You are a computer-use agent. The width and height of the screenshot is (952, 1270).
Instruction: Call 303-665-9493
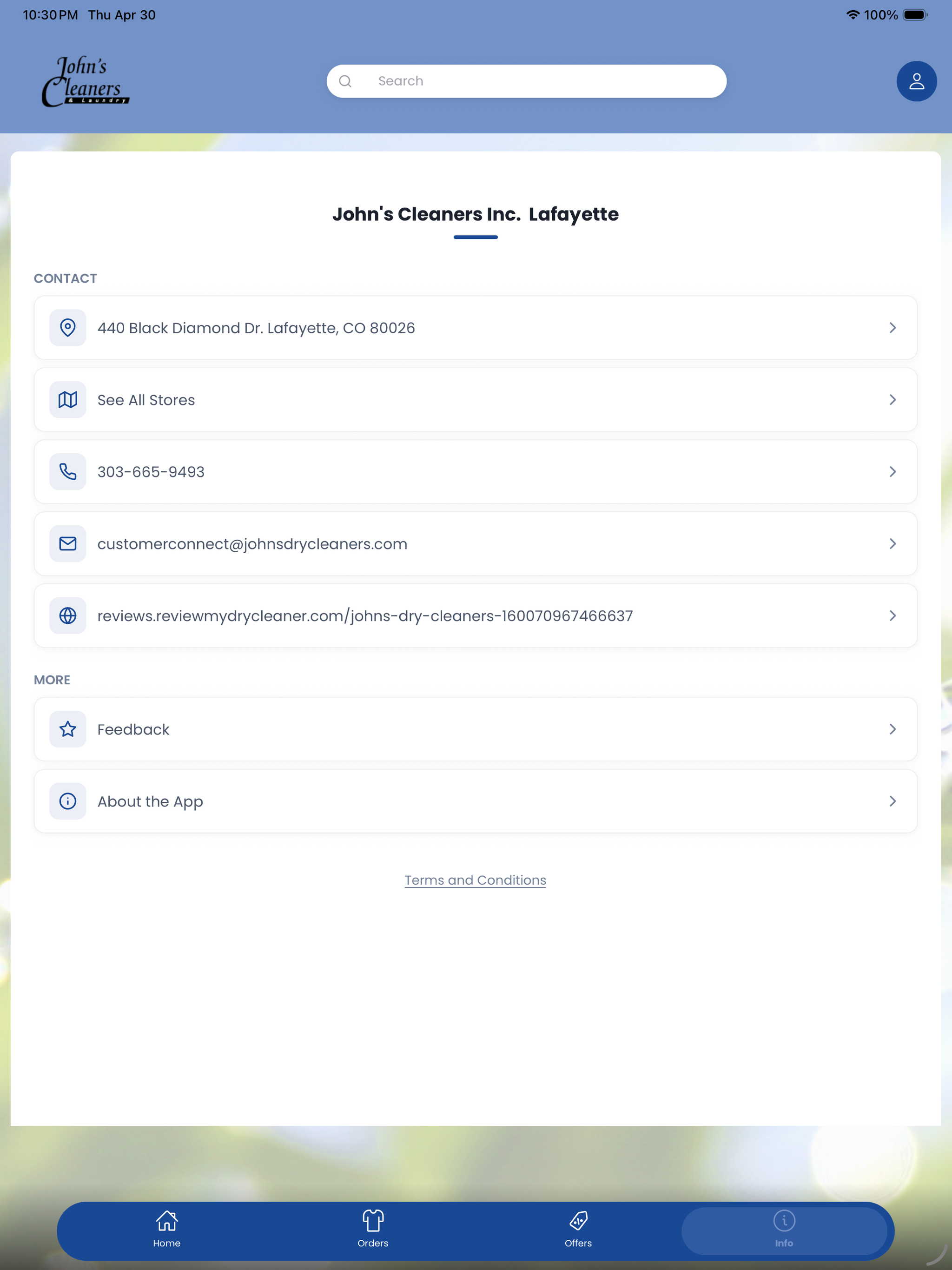(x=476, y=471)
